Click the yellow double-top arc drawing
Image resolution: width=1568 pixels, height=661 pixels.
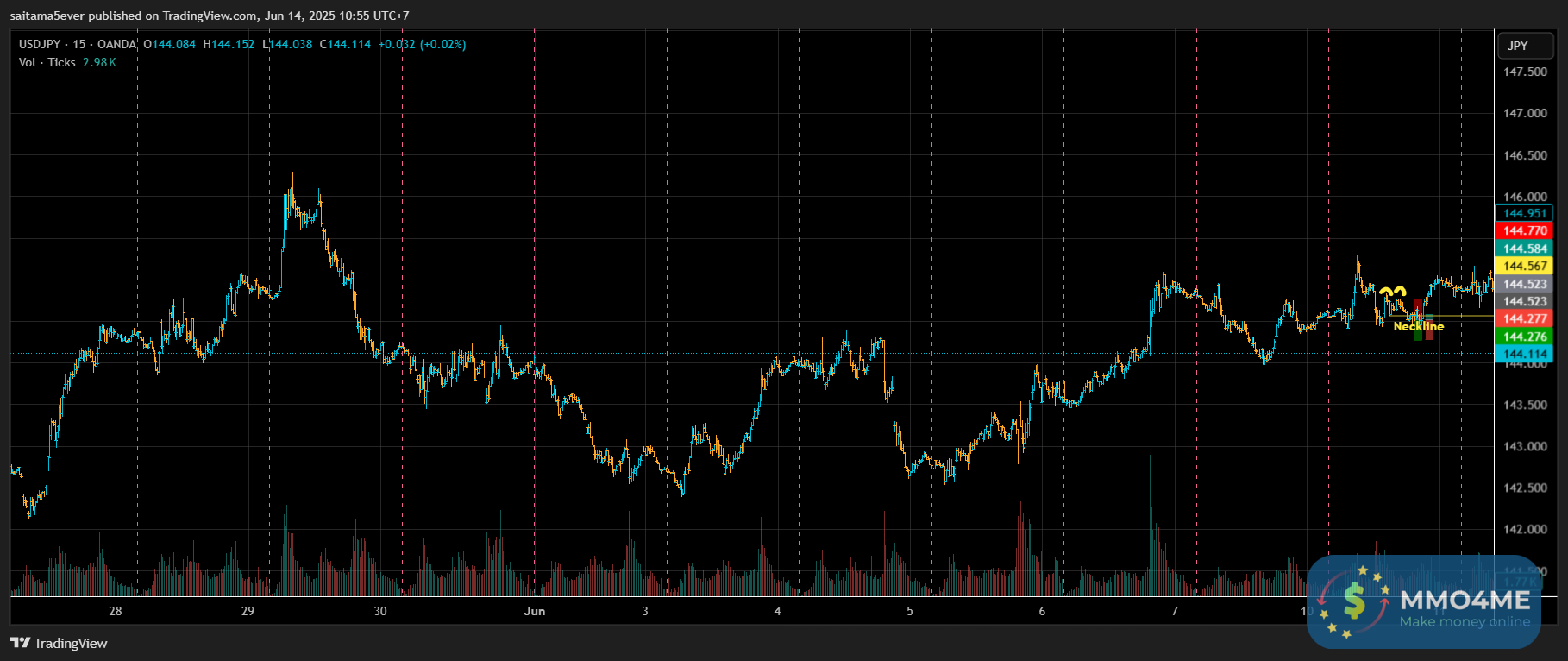(x=1392, y=292)
